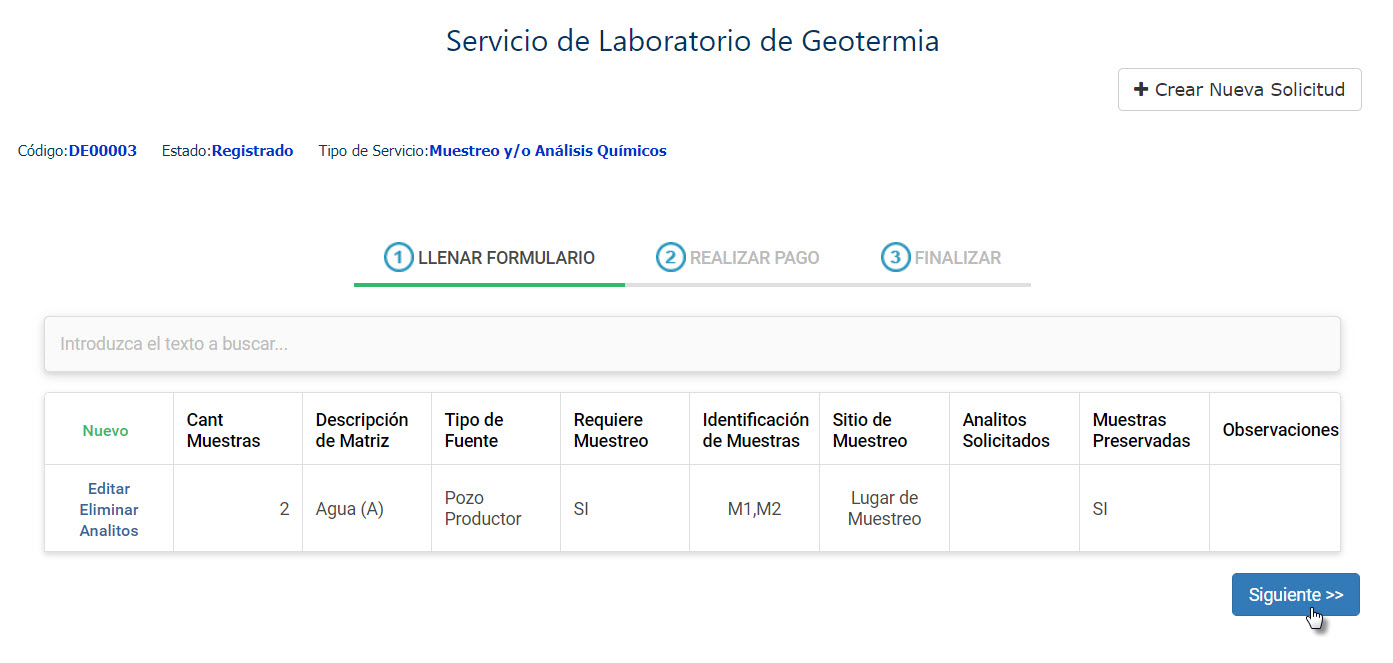Screen dimensions: 1393x663
Task: Click the Muestras Preservadas column header
Action: coord(1141,430)
